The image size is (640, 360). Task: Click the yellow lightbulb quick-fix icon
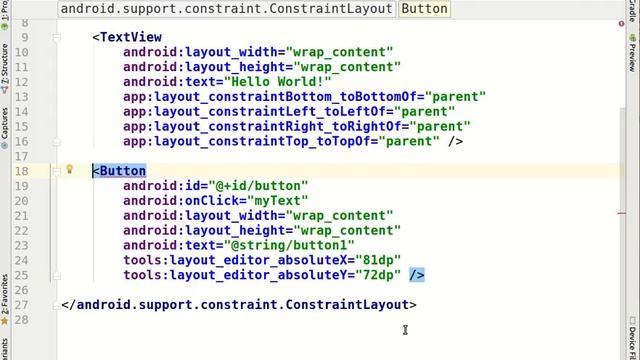pos(69,169)
